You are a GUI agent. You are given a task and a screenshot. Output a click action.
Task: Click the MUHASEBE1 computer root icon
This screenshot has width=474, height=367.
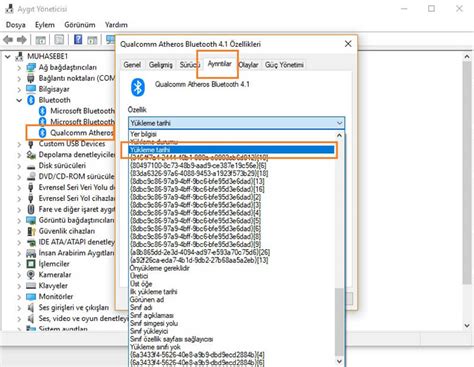[19, 56]
